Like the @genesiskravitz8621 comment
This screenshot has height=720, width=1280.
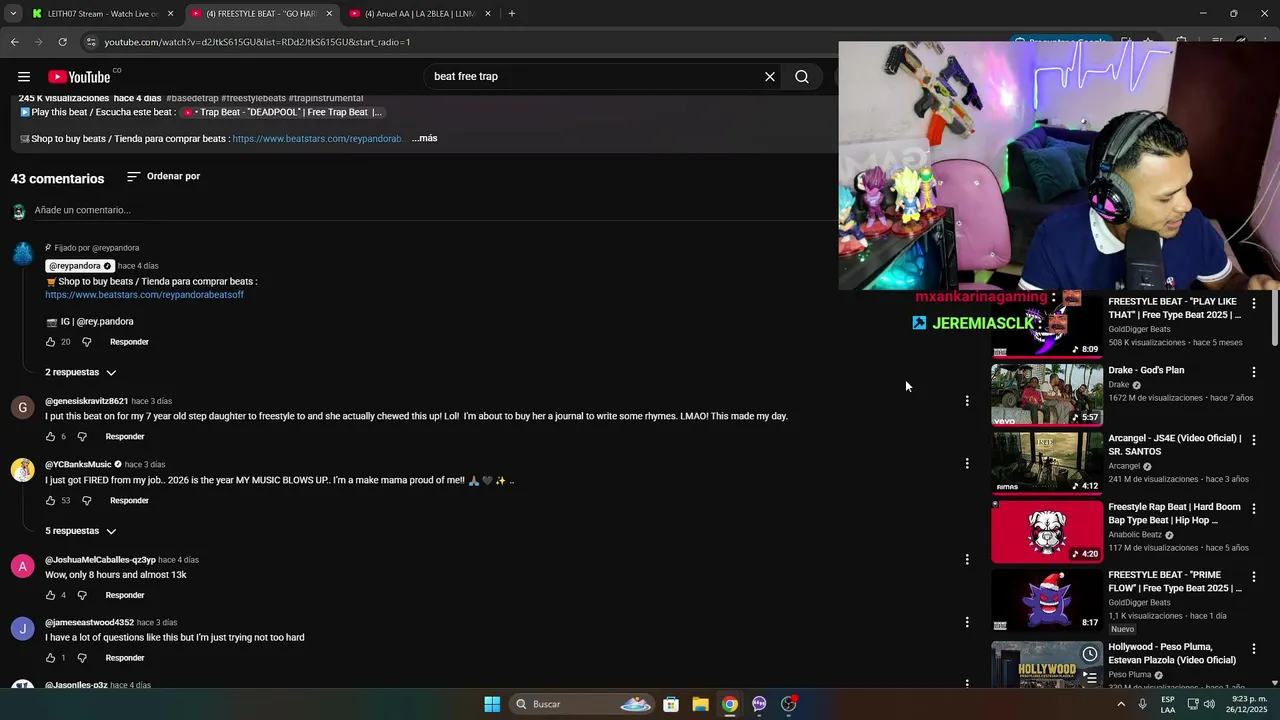(x=51, y=437)
